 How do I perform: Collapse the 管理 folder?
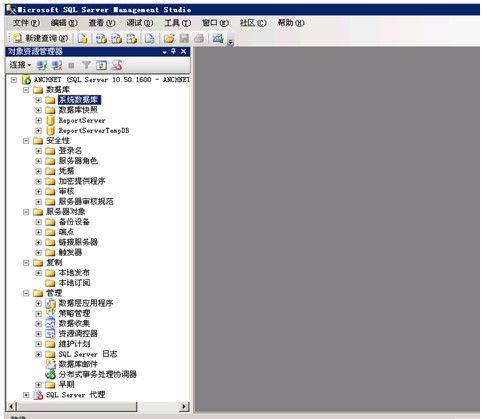pyautogui.click(x=26, y=293)
